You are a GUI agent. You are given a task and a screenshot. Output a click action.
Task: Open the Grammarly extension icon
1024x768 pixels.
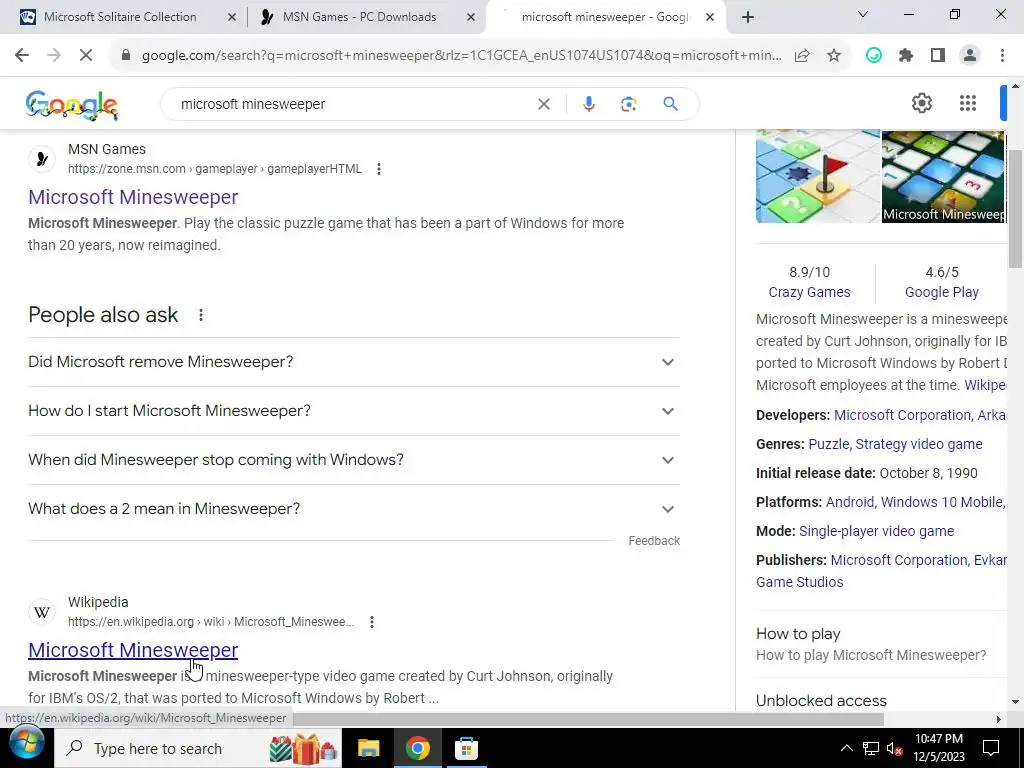874,56
